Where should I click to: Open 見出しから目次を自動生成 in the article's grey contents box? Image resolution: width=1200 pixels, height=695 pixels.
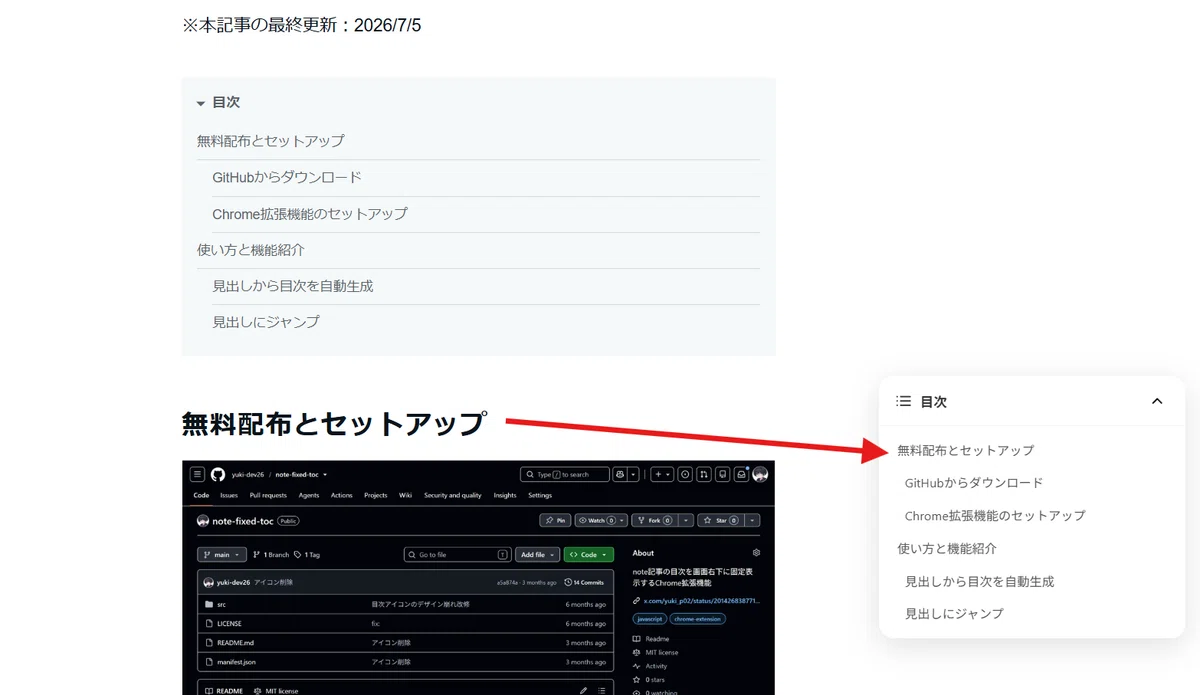293,286
